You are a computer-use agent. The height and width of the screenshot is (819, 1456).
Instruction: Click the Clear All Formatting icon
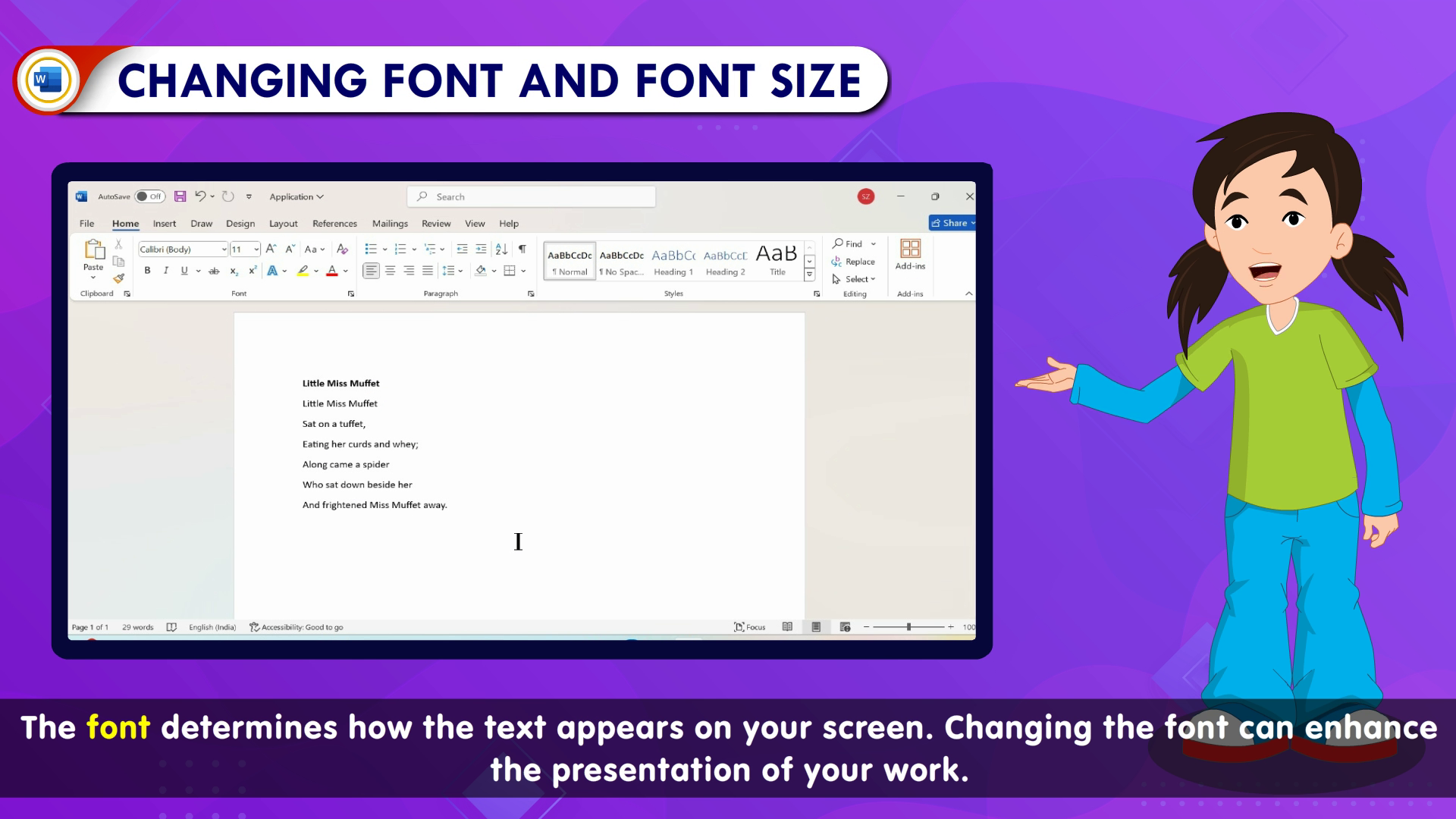click(x=342, y=249)
